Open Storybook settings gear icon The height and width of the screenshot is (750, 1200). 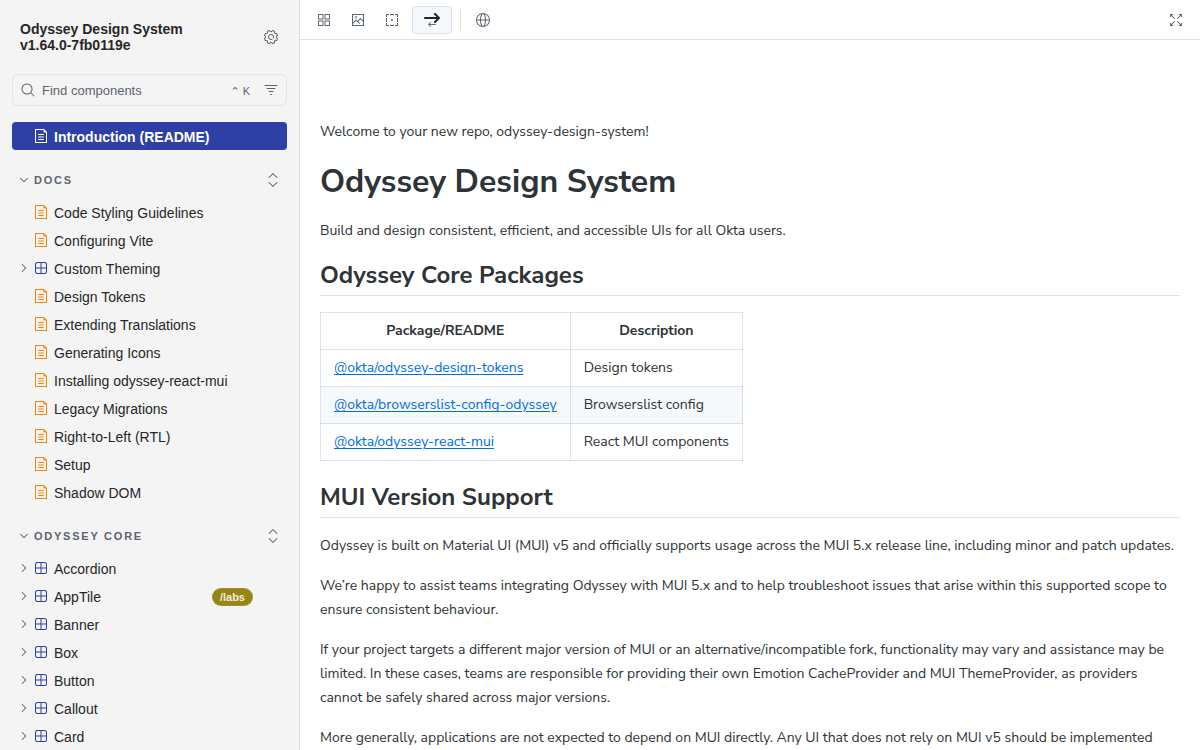coord(271,37)
